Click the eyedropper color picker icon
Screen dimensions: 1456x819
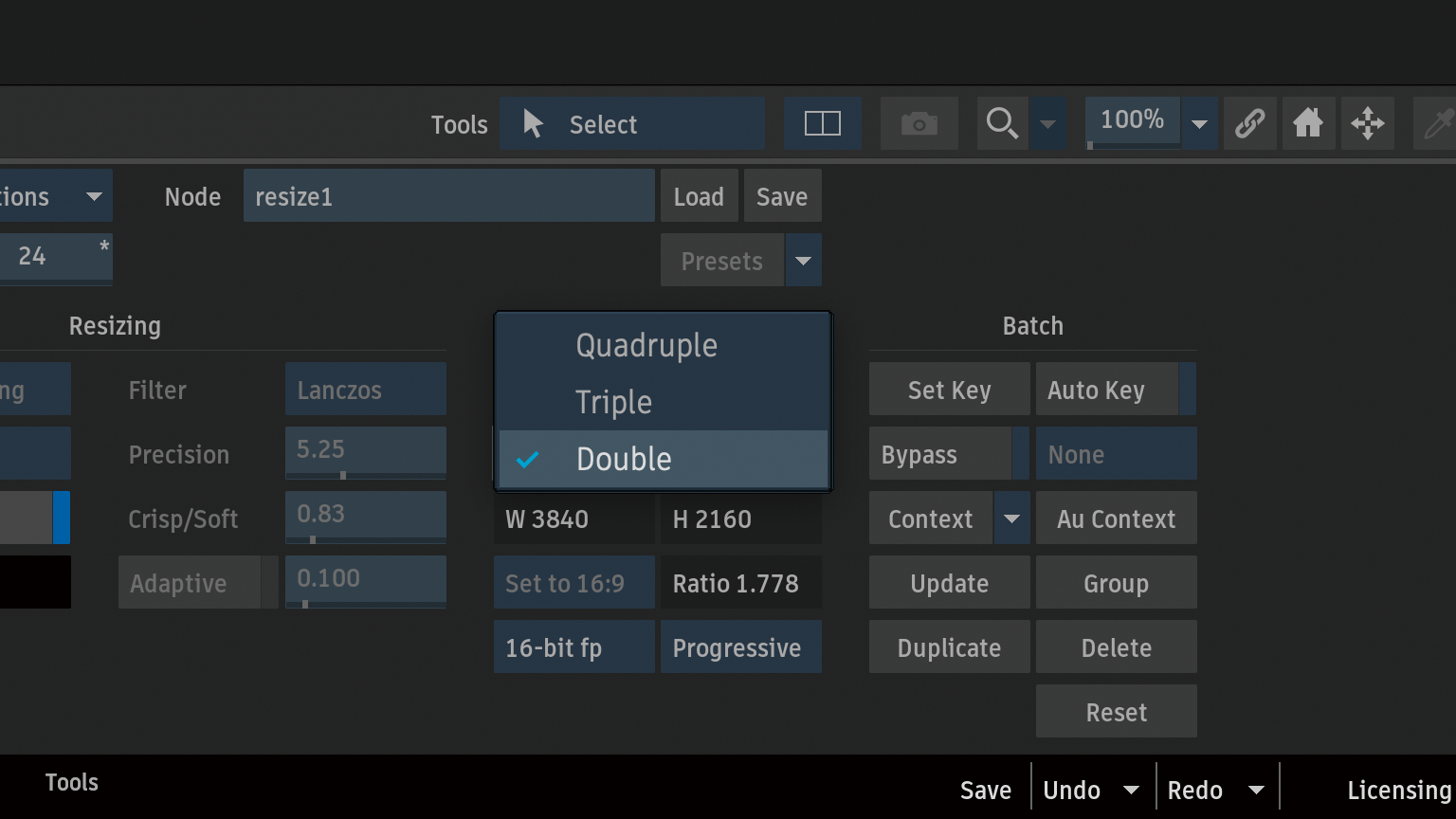click(1437, 123)
